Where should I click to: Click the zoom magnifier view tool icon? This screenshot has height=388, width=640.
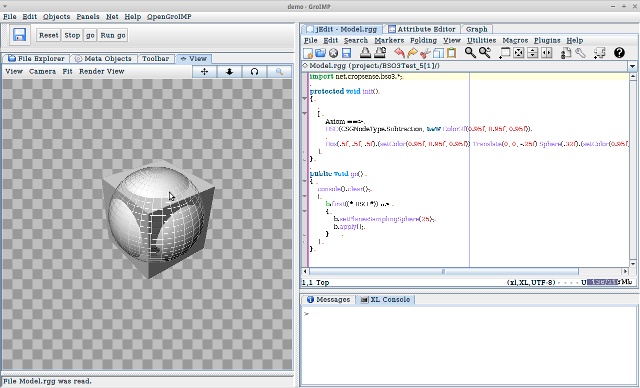tap(279, 71)
